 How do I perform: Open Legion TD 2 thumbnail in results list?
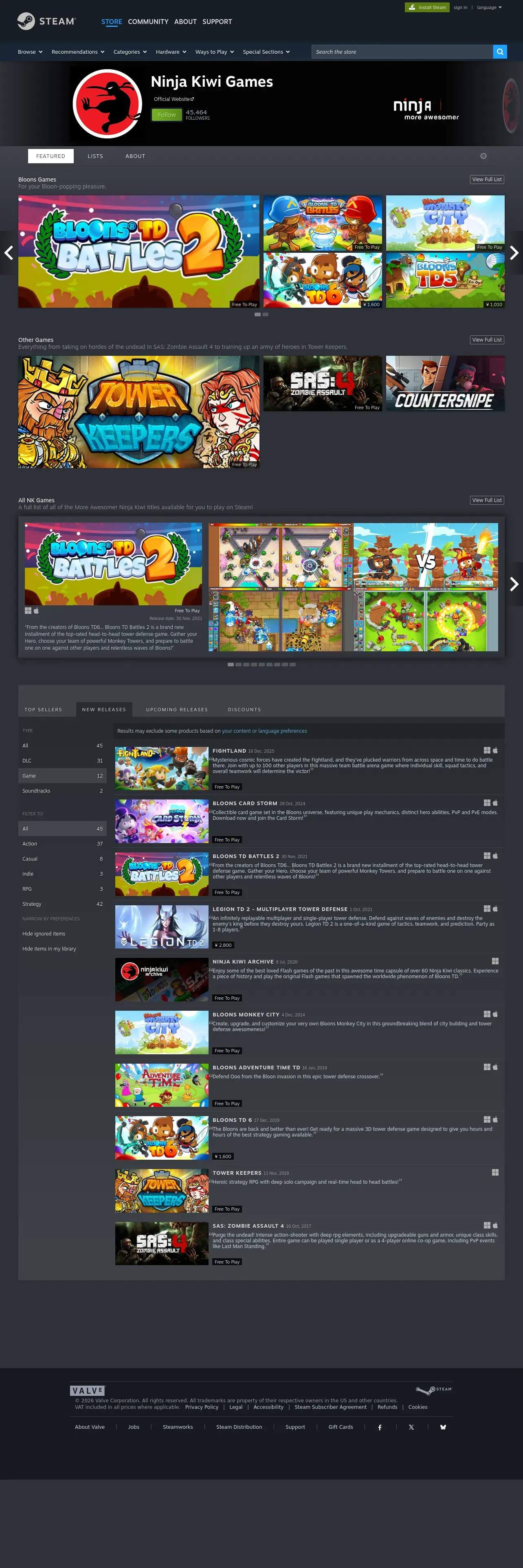click(162, 927)
